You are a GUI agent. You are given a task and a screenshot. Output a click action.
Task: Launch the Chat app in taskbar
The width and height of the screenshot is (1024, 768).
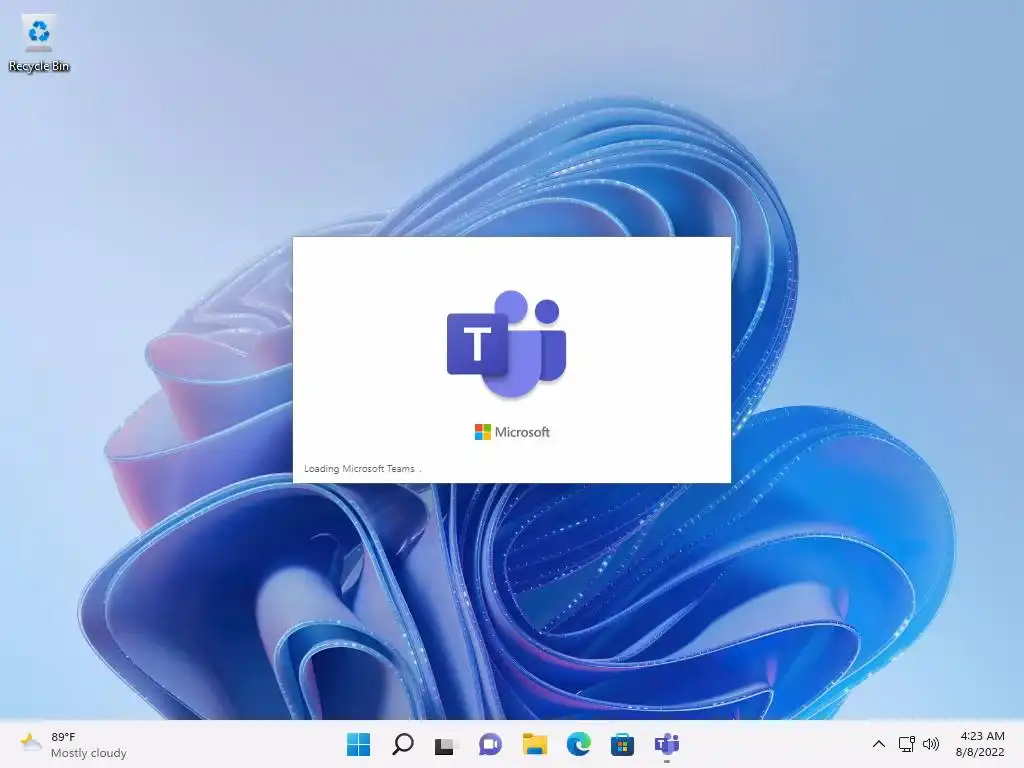coord(490,744)
